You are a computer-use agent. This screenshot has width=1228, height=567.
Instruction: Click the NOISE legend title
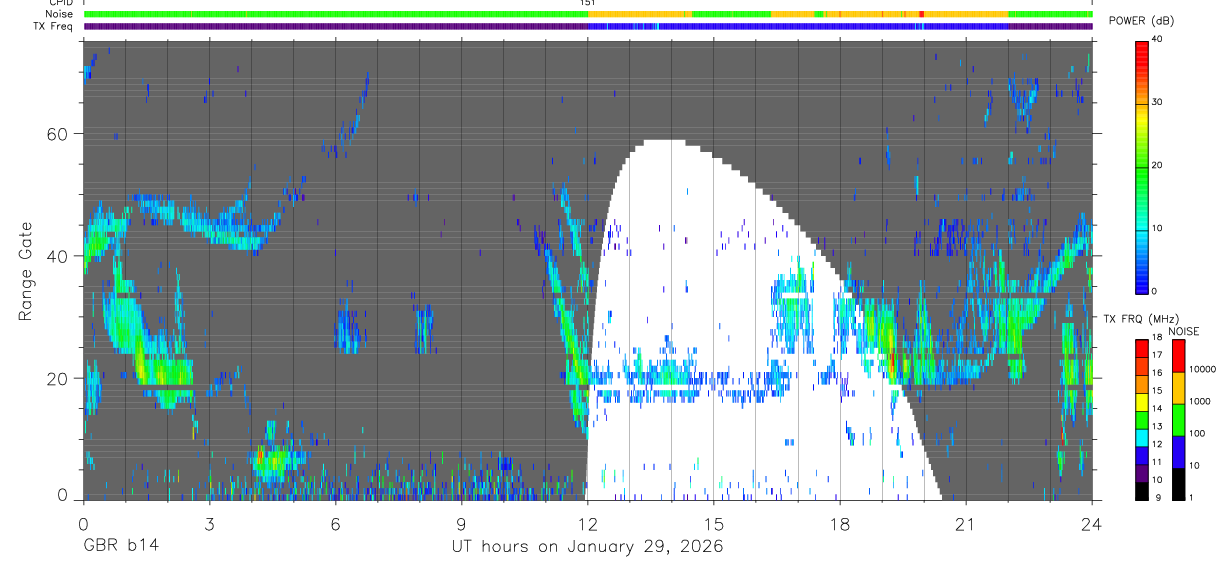click(x=1185, y=331)
